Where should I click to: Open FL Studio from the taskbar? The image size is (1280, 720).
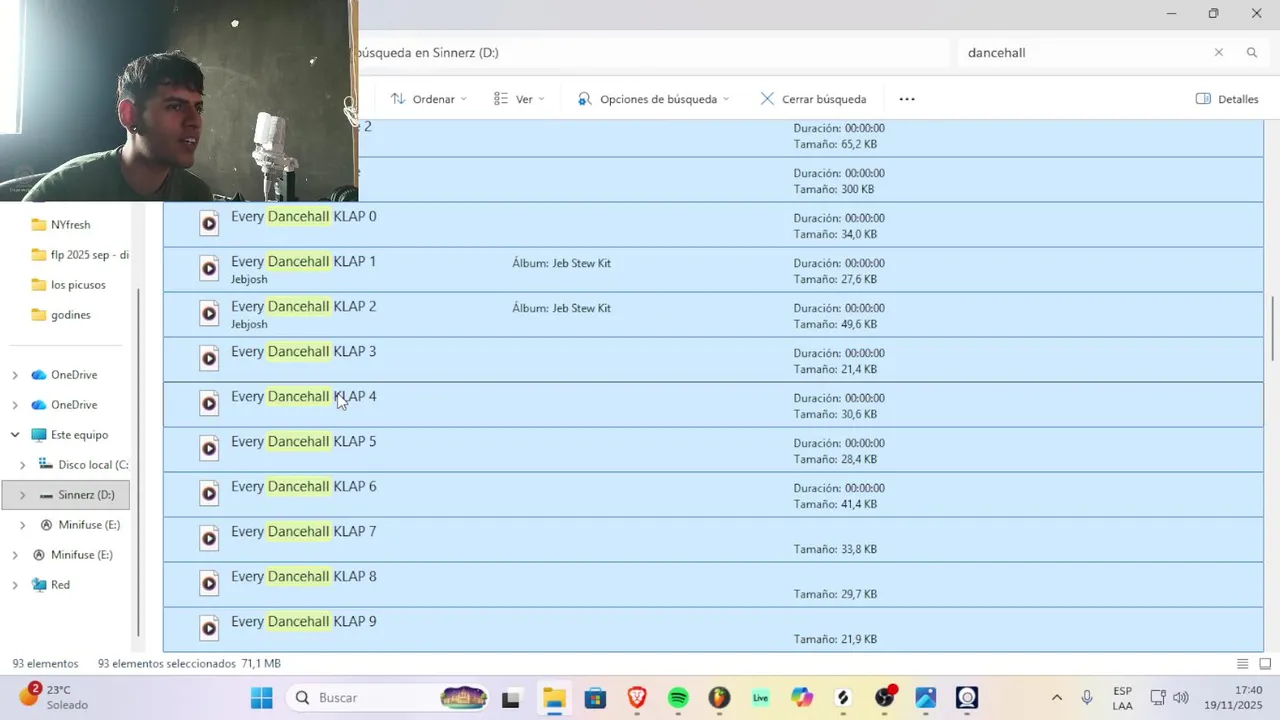click(719, 697)
